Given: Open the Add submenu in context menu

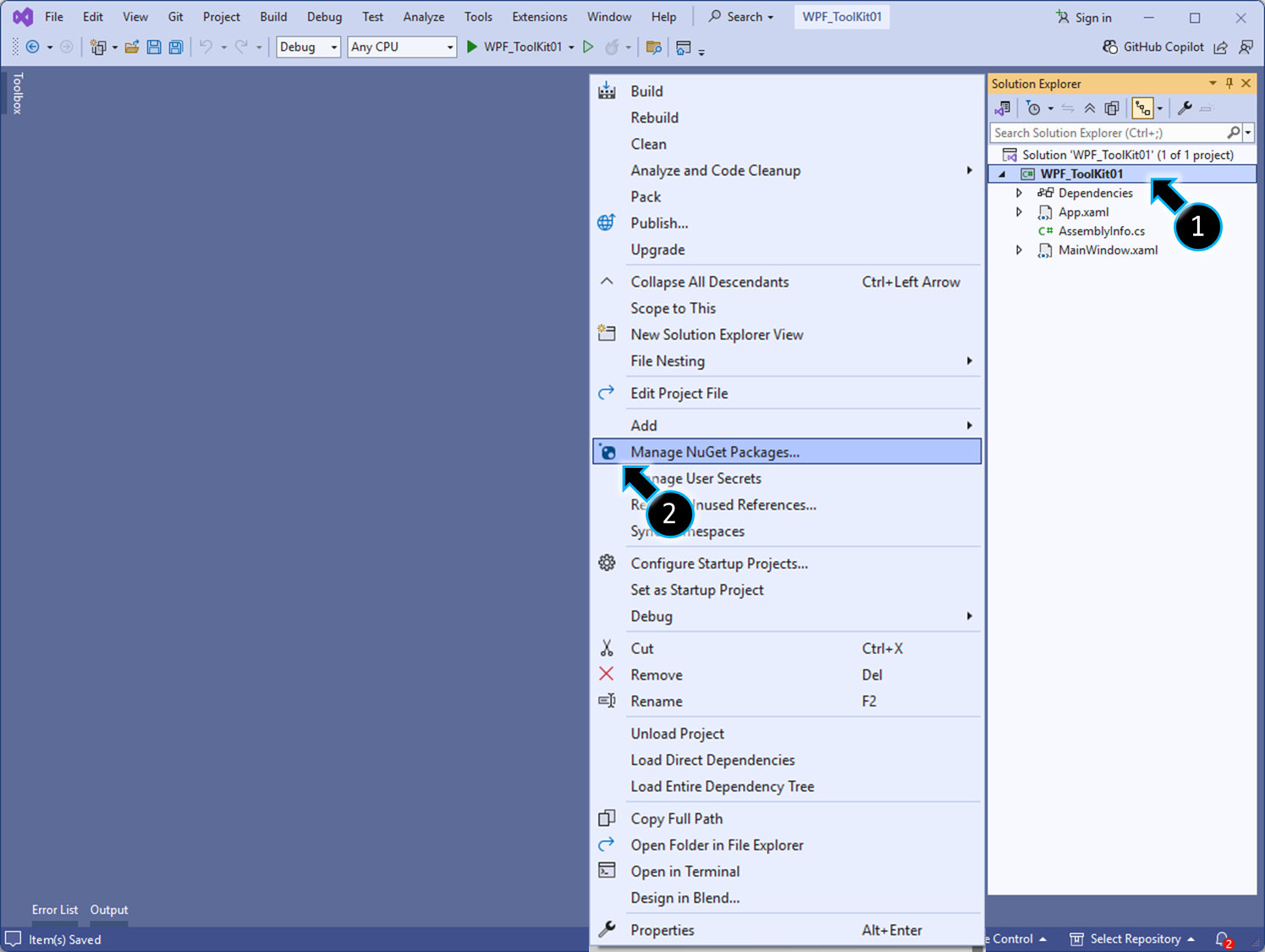Looking at the screenshot, I should 787,426.
